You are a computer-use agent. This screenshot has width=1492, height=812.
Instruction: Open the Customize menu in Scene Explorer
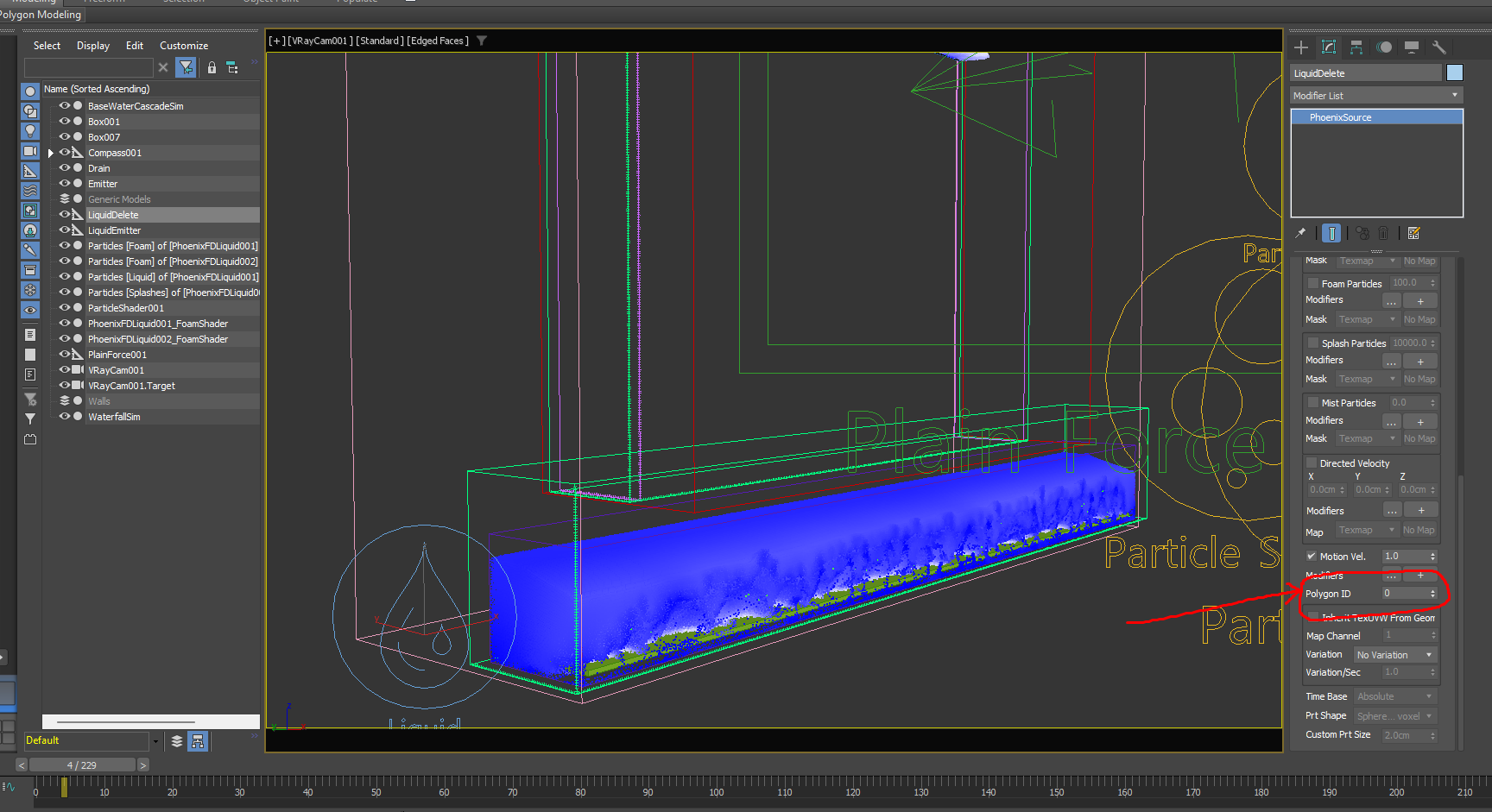(x=184, y=46)
